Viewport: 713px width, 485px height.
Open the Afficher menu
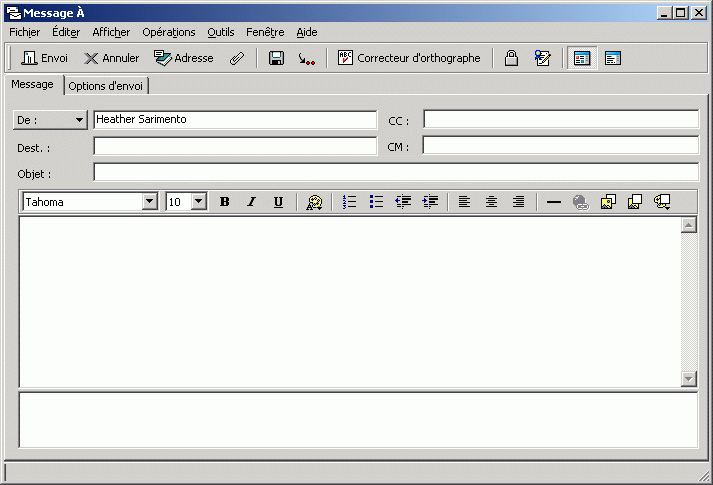click(111, 32)
